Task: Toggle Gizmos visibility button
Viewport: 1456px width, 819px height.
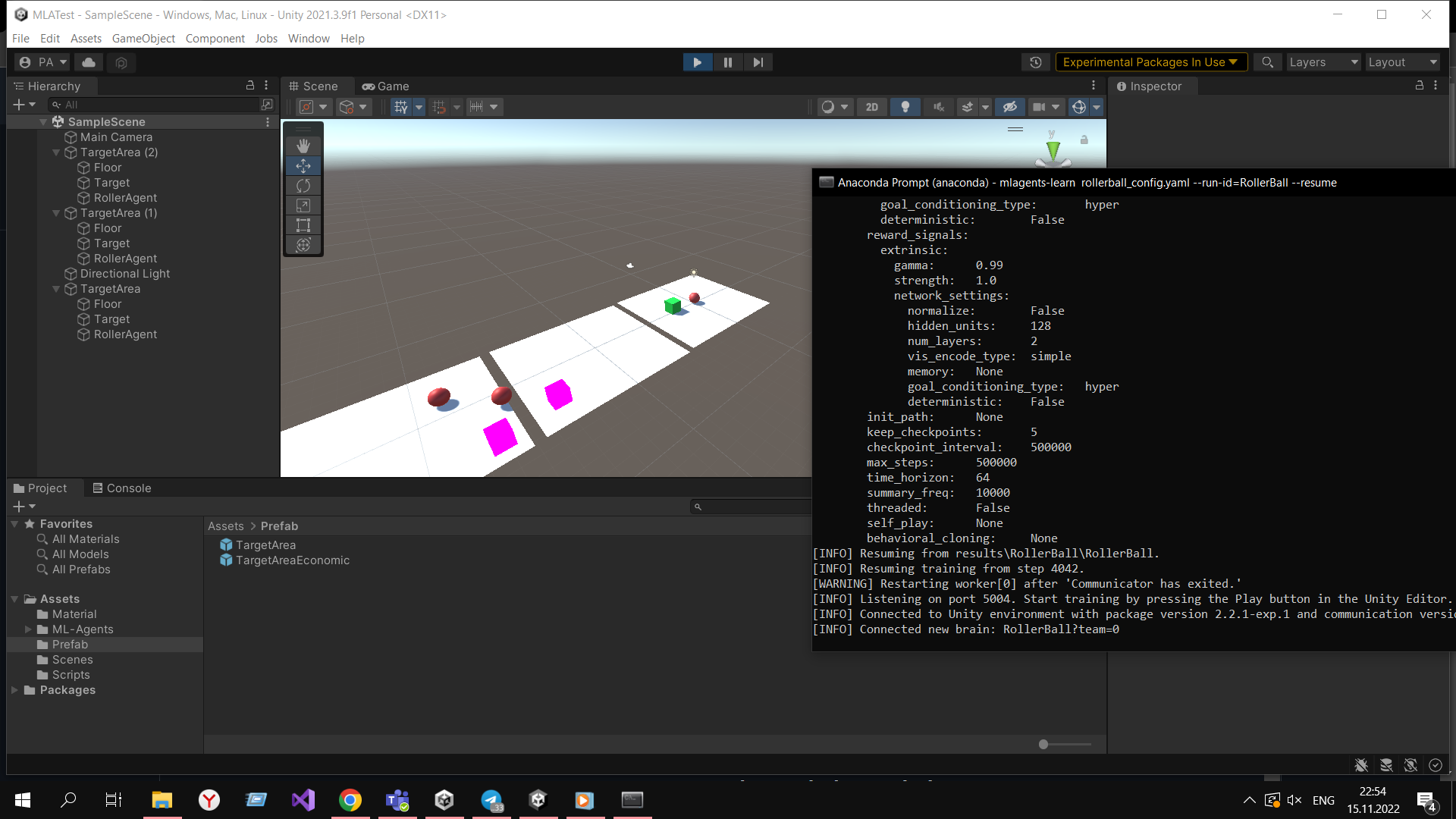Action: [x=1078, y=107]
